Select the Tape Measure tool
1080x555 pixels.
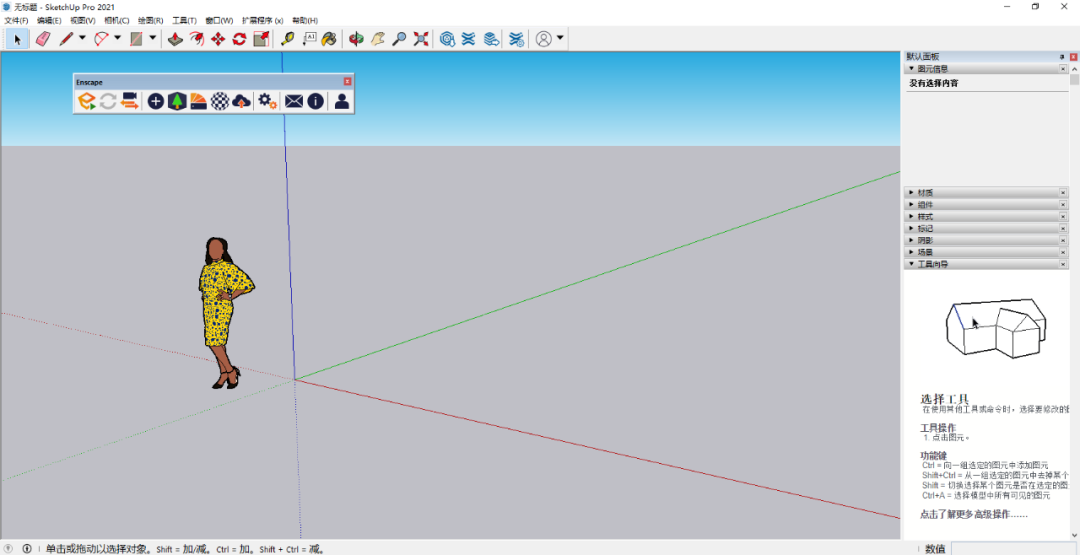pos(287,39)
